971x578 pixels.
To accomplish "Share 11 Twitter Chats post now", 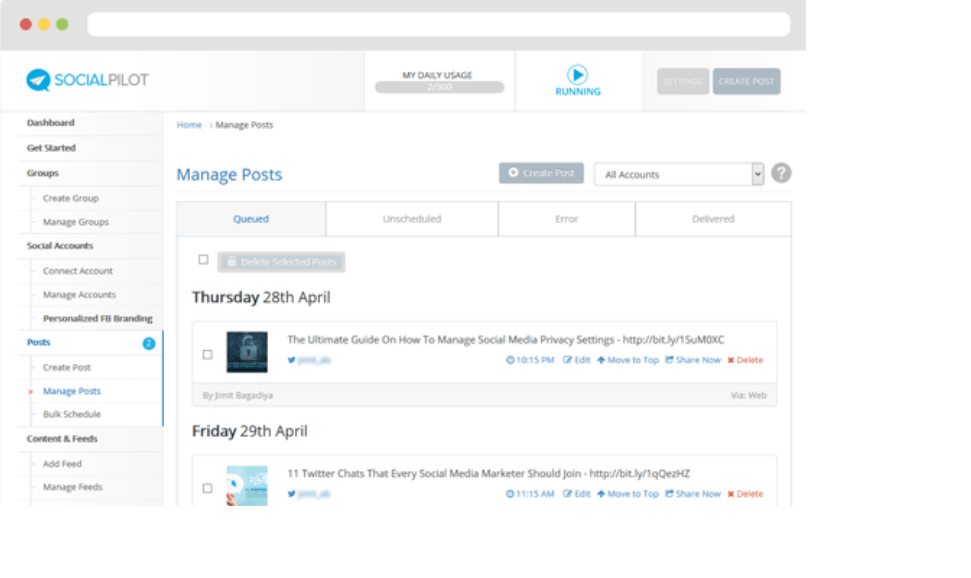I will click(x=693, y=494).
